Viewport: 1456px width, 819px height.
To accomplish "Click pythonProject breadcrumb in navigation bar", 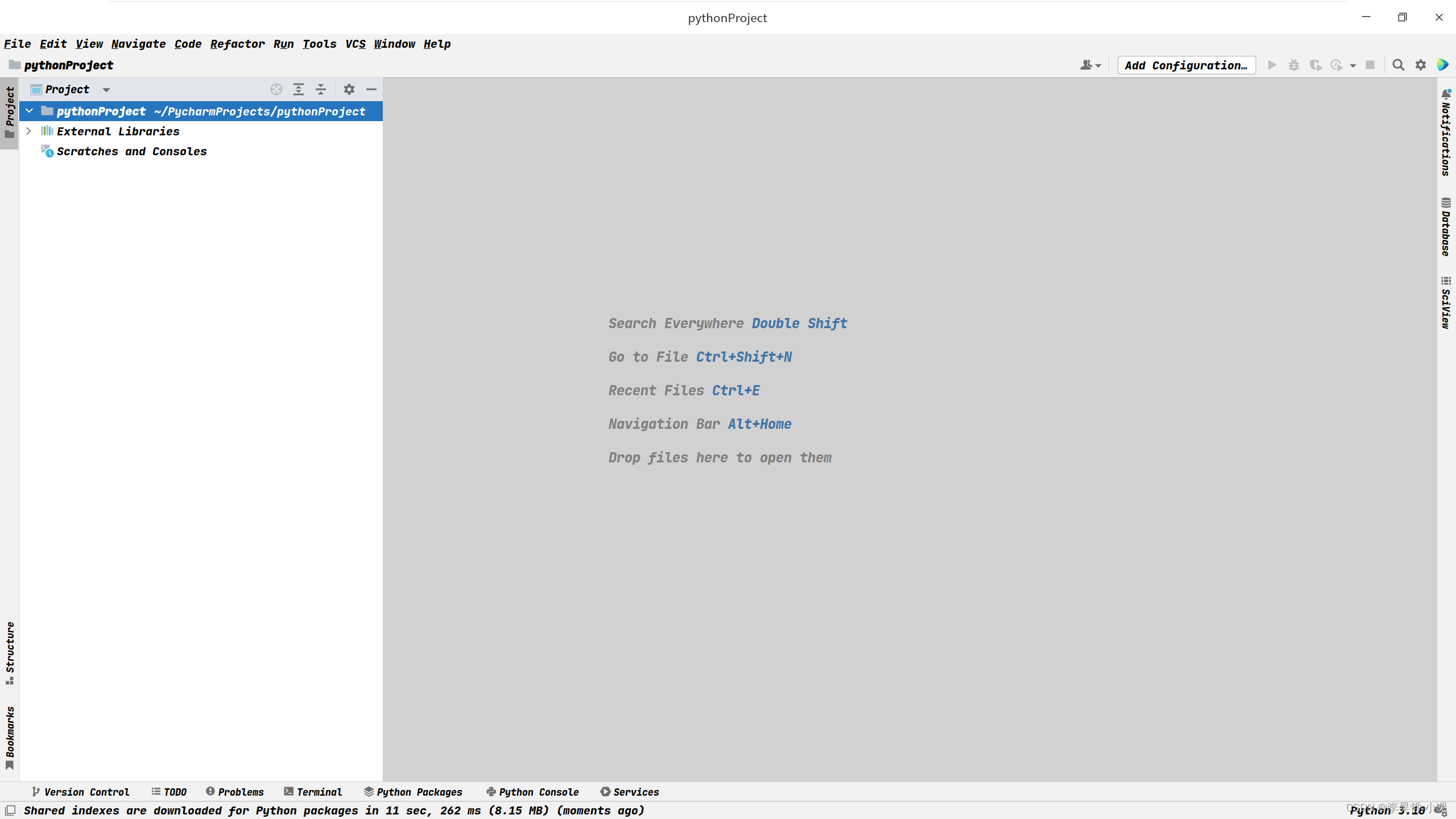I will coord(61,65).
